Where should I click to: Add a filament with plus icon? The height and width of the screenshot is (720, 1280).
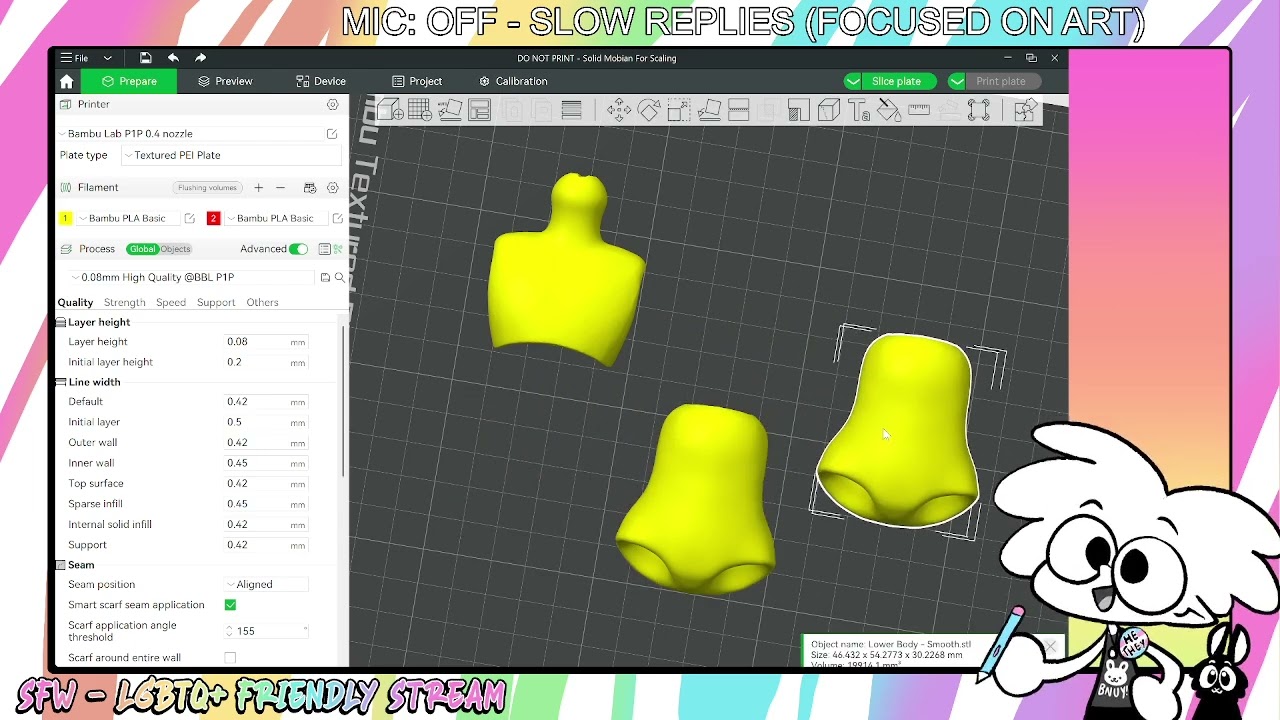(258, 188)
